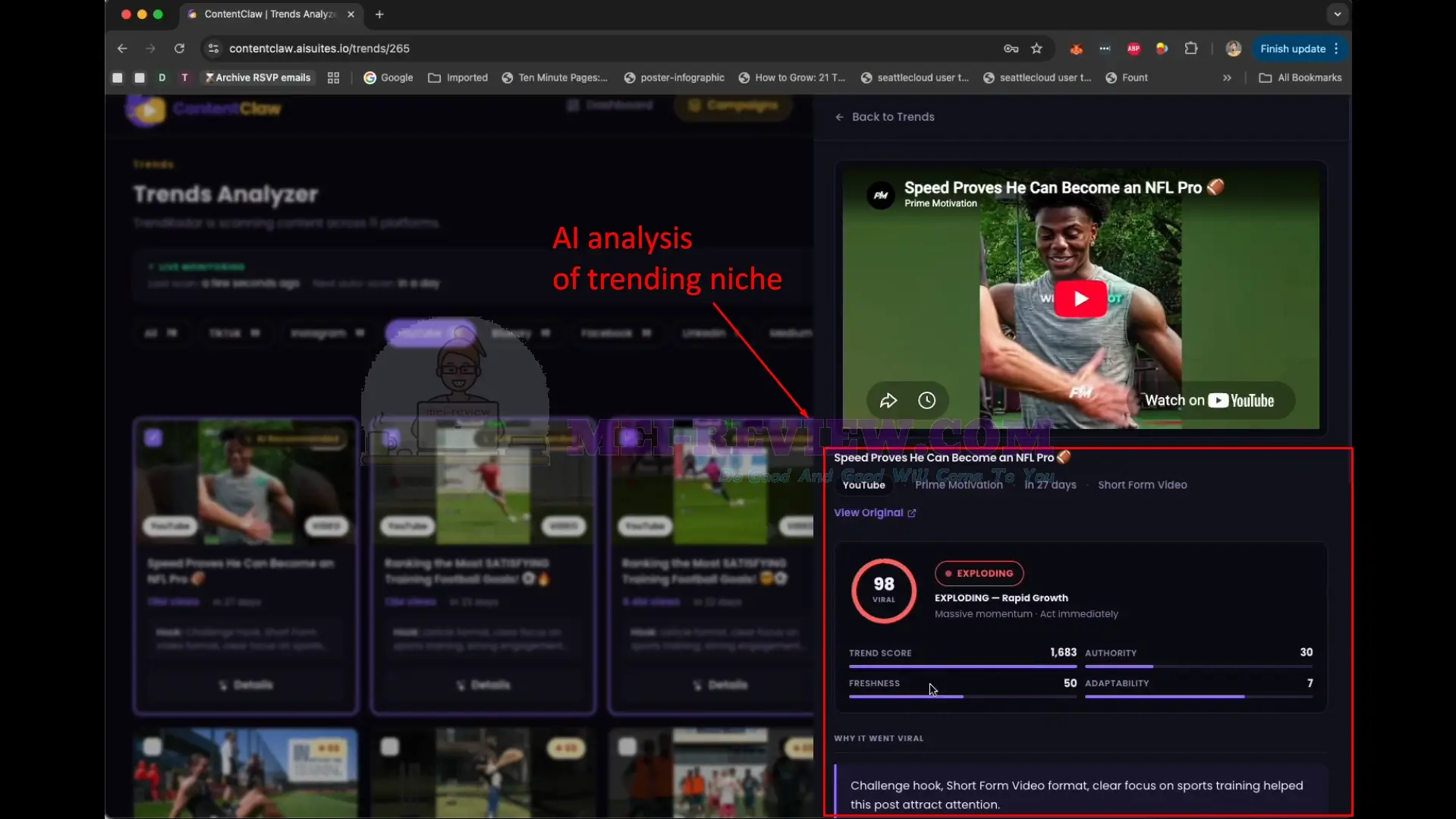
Task: Open the Finish update menu dots
Action: coord(1336,49)
